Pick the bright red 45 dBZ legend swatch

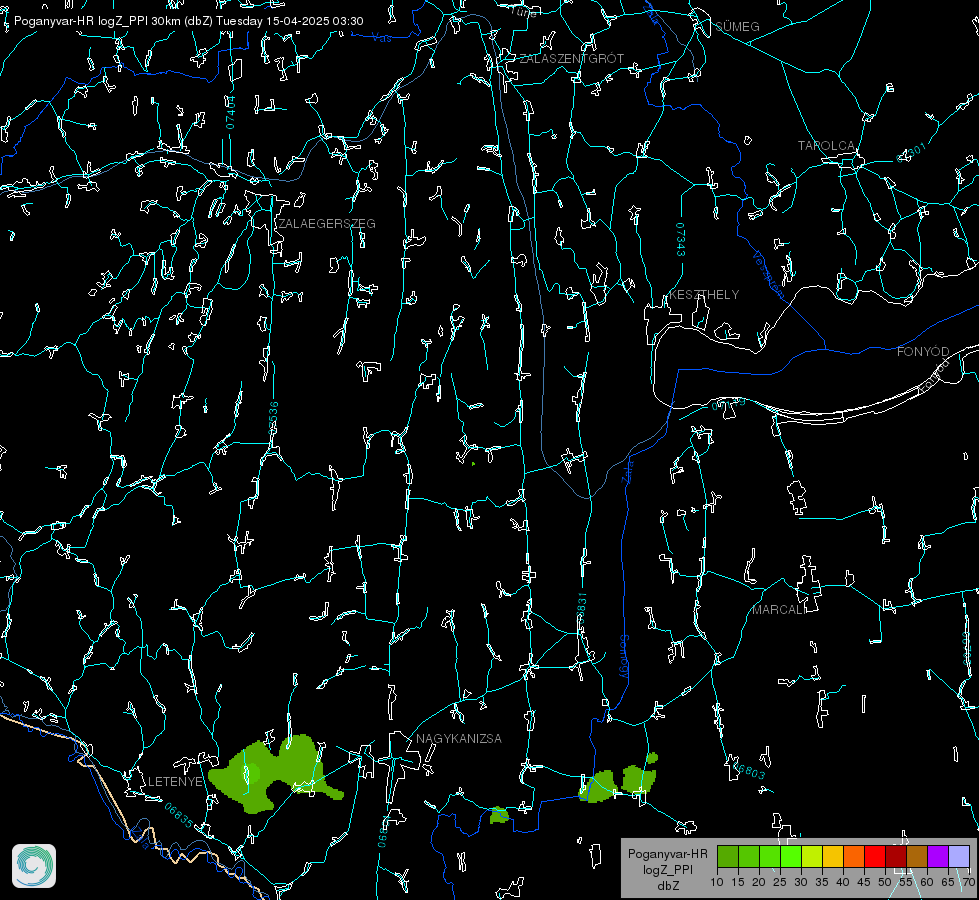(x=875, y=856)
